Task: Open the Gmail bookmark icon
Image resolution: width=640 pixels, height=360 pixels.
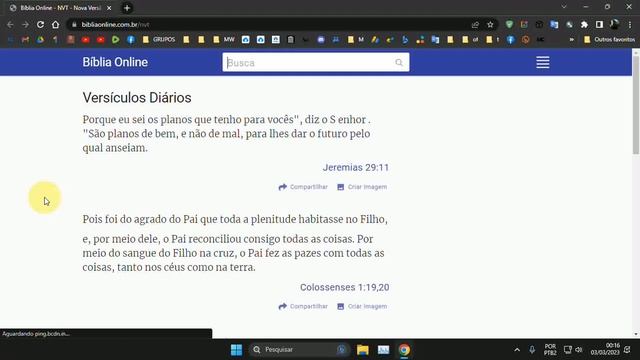Action: (25, 40)
